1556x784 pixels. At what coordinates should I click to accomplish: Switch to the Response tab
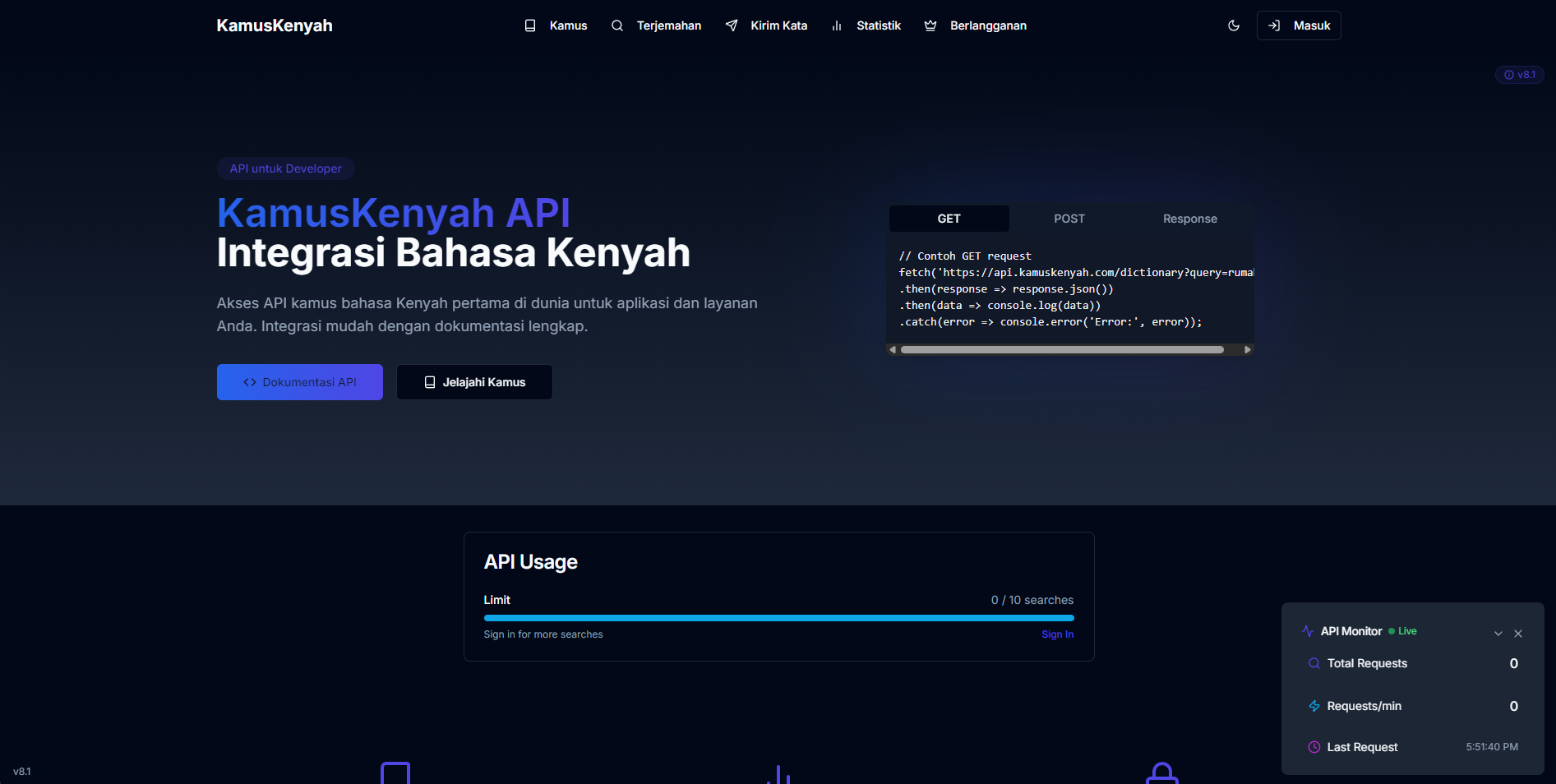1189,219
